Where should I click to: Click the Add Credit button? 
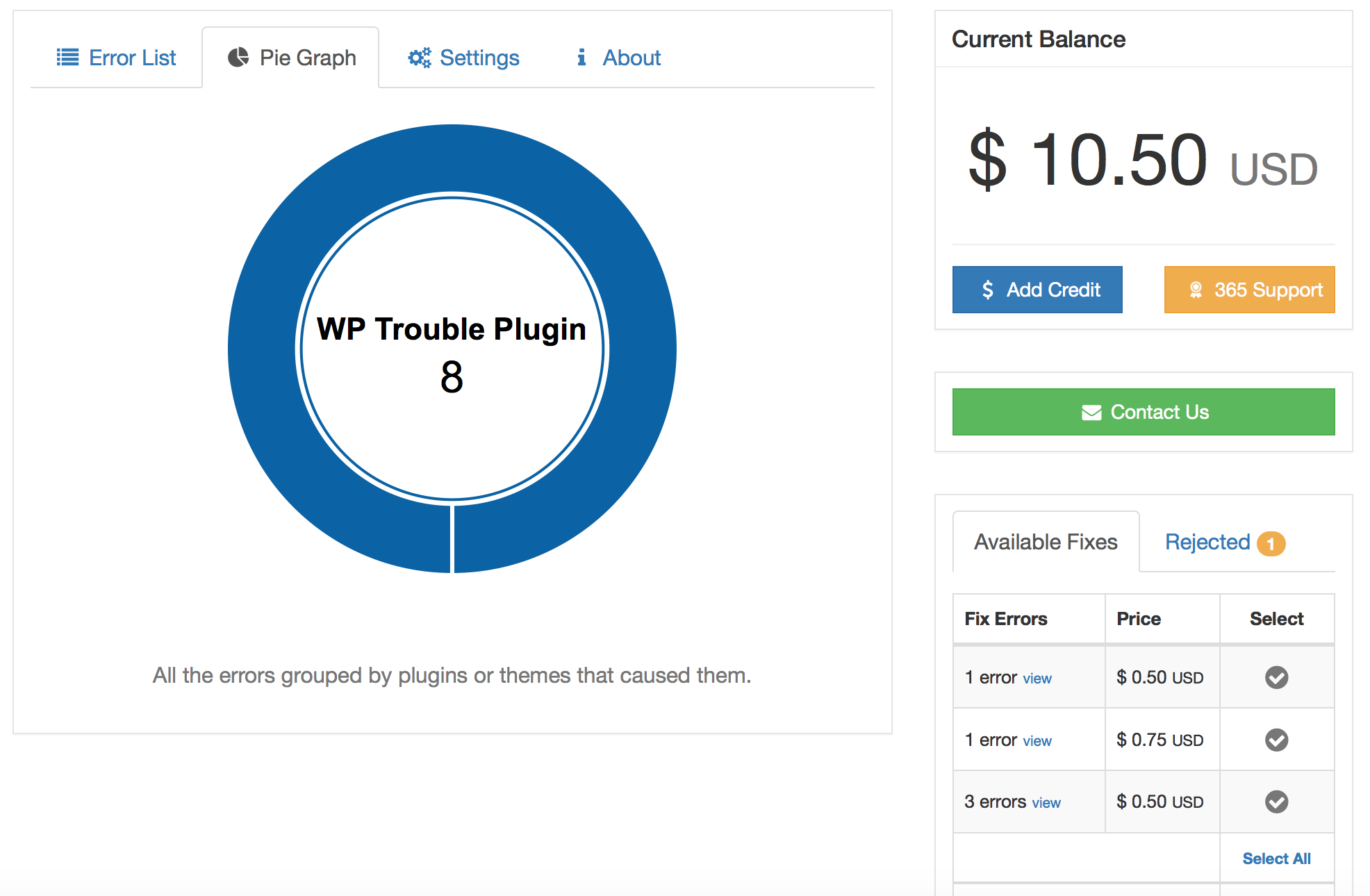coord(1037,290)
